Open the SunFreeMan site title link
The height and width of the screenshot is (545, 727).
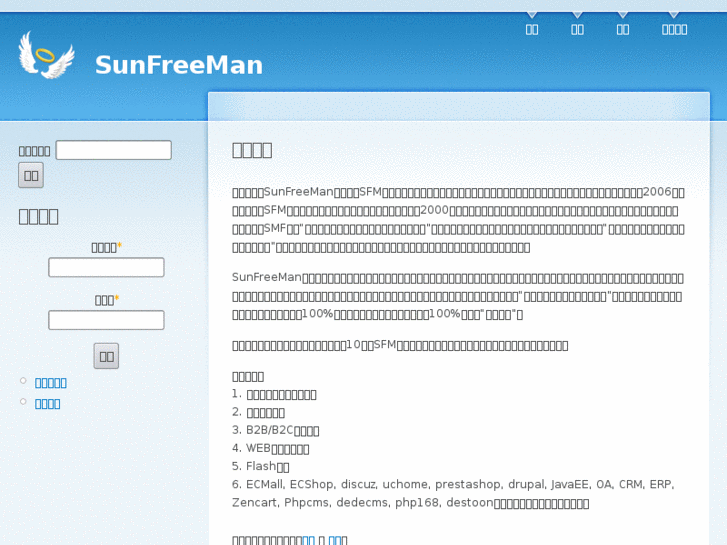(x=179, y=65)
